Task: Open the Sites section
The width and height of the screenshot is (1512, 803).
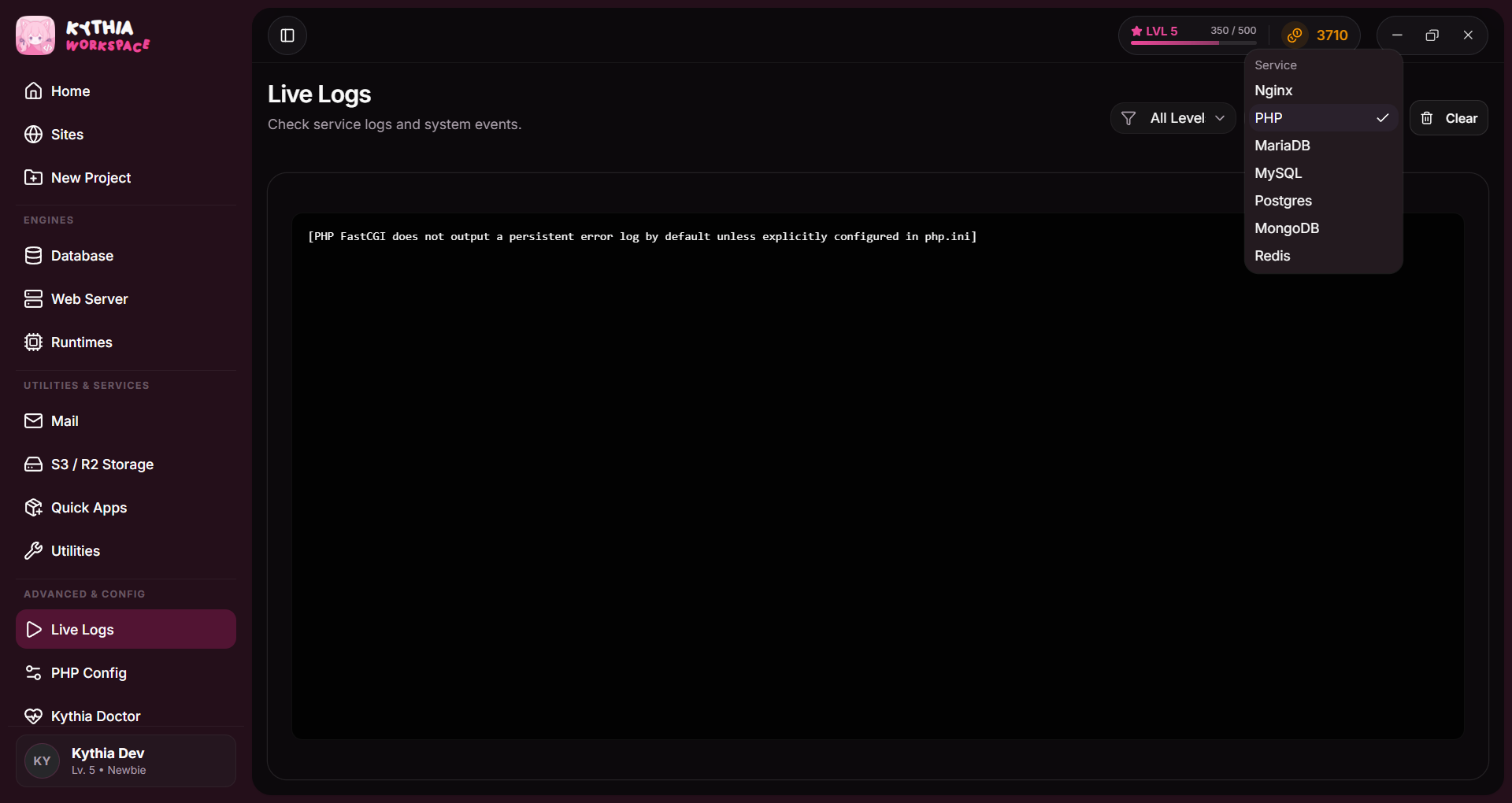Action: (126, 134)
